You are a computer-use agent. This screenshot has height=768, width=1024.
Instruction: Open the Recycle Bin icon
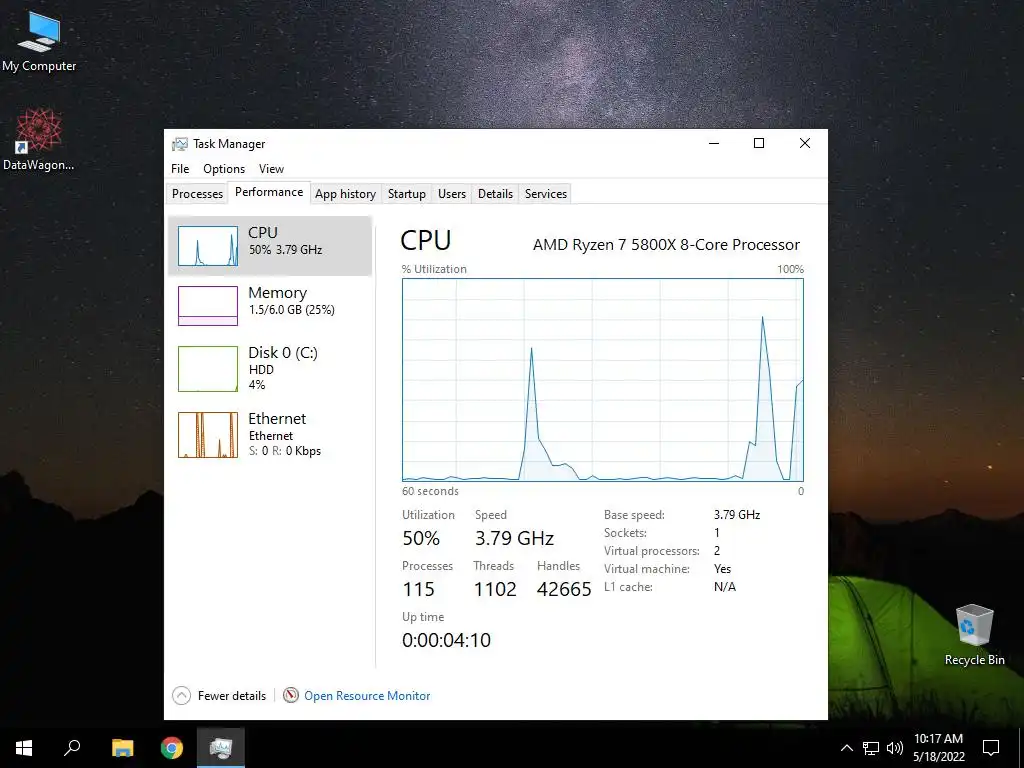point(974,635)
